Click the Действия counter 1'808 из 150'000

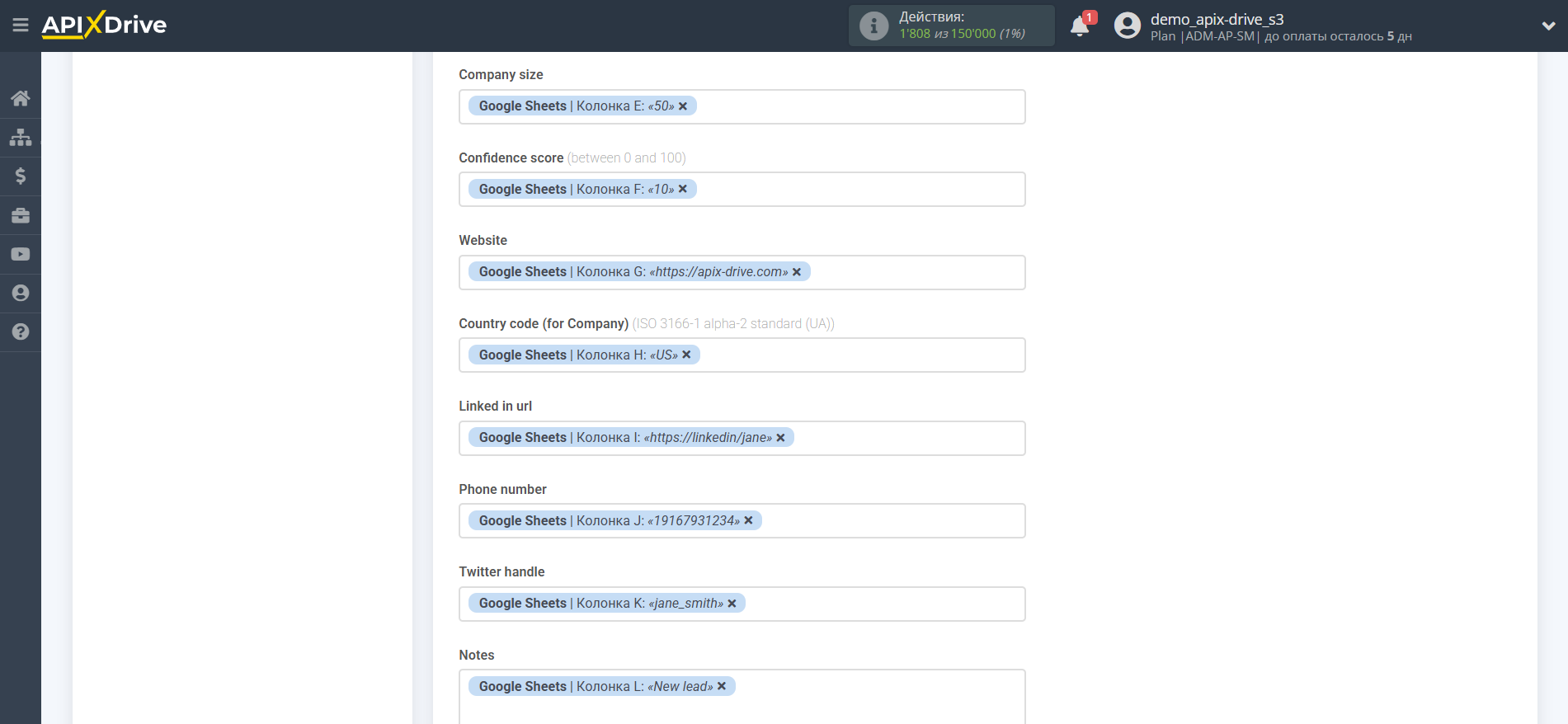click(x=962, y=34)
